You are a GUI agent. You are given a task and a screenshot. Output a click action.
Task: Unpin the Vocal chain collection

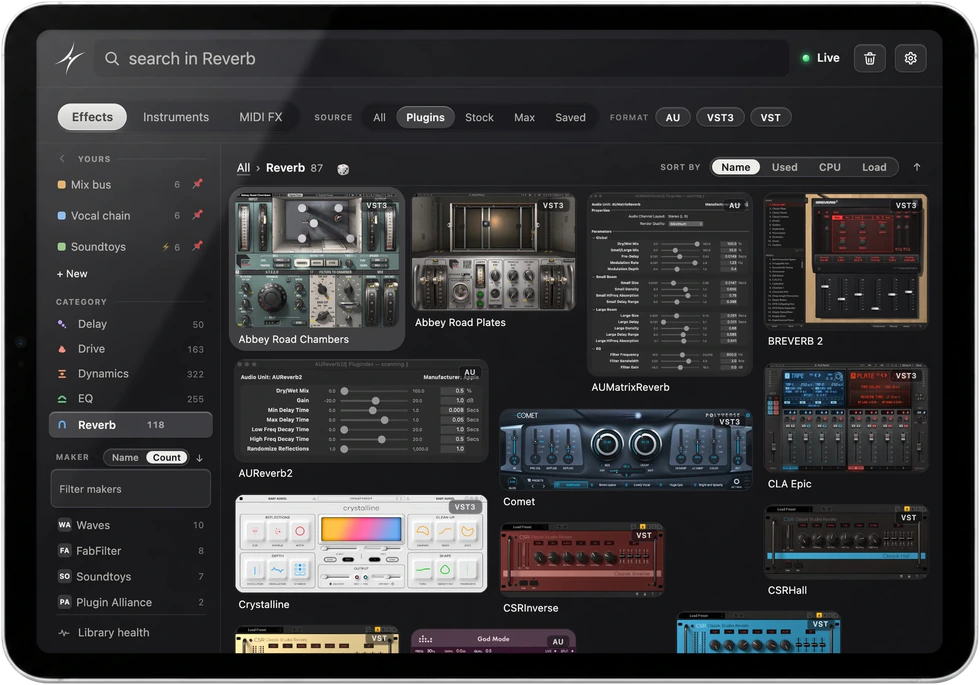(x=198, y=215)
